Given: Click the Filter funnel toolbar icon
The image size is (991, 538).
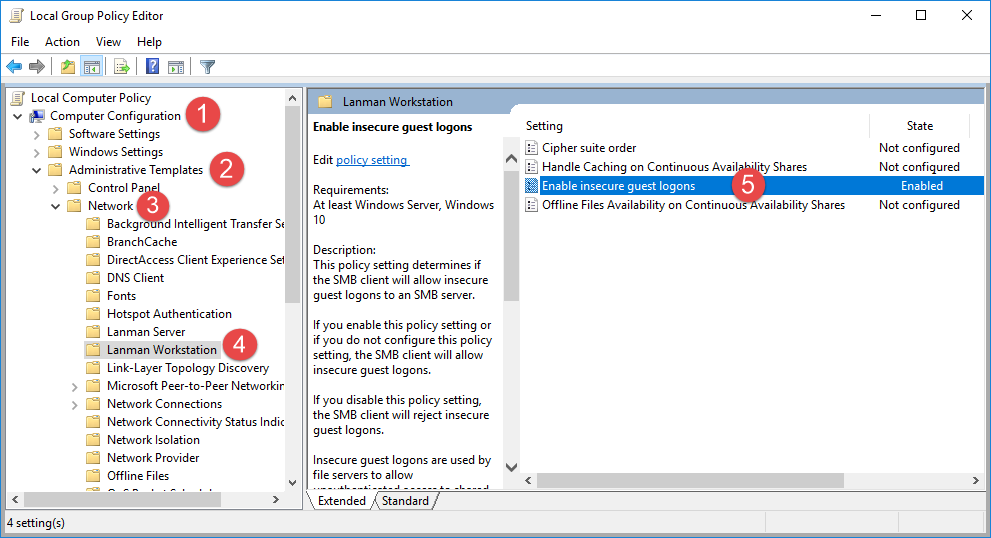Looking at the screenshot, I should click(207, 66).
